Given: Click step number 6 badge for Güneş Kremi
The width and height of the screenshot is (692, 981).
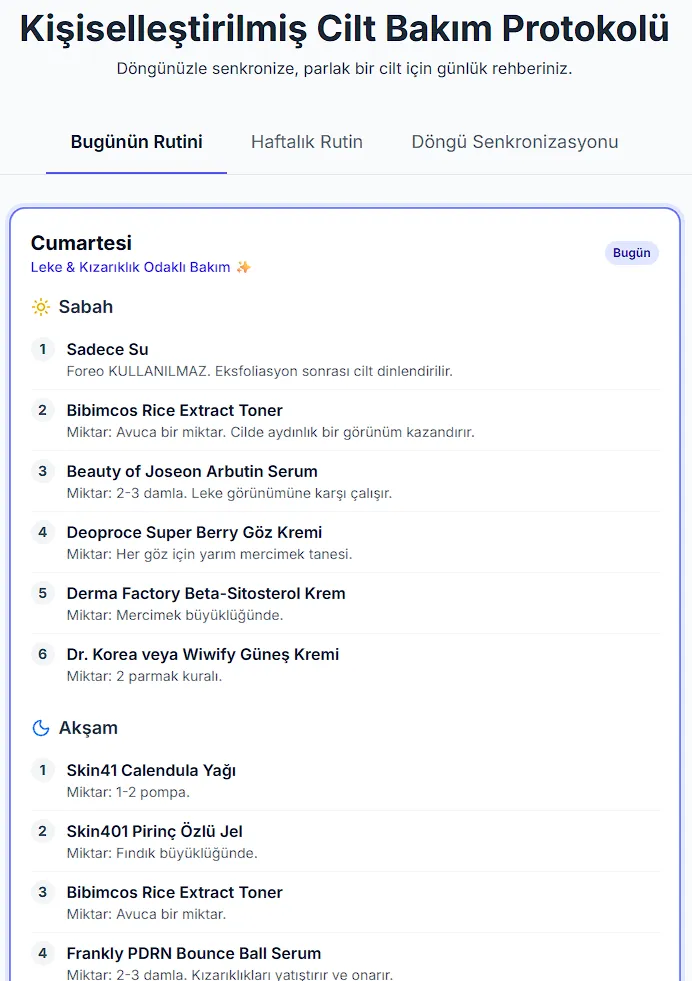Looking at the screenshot, I should (x=42, y=654).
